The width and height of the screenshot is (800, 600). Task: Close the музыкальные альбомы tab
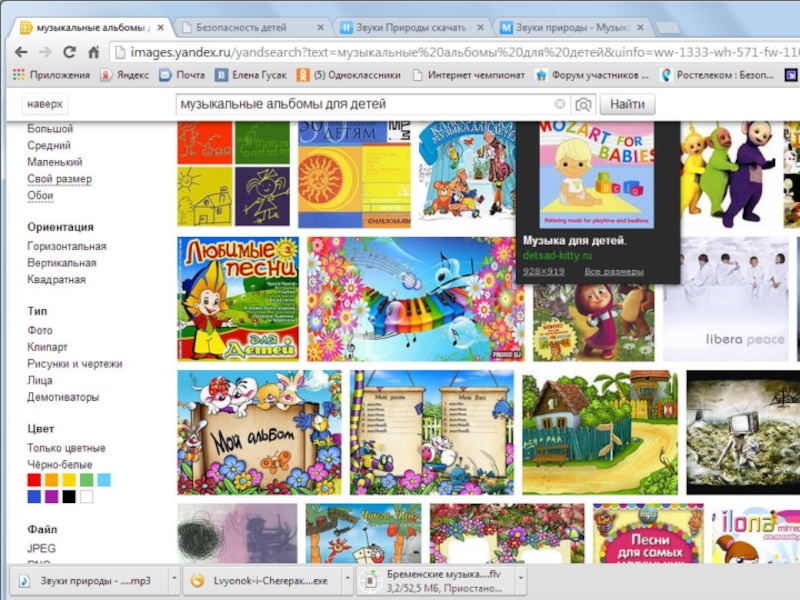point(160,28)
